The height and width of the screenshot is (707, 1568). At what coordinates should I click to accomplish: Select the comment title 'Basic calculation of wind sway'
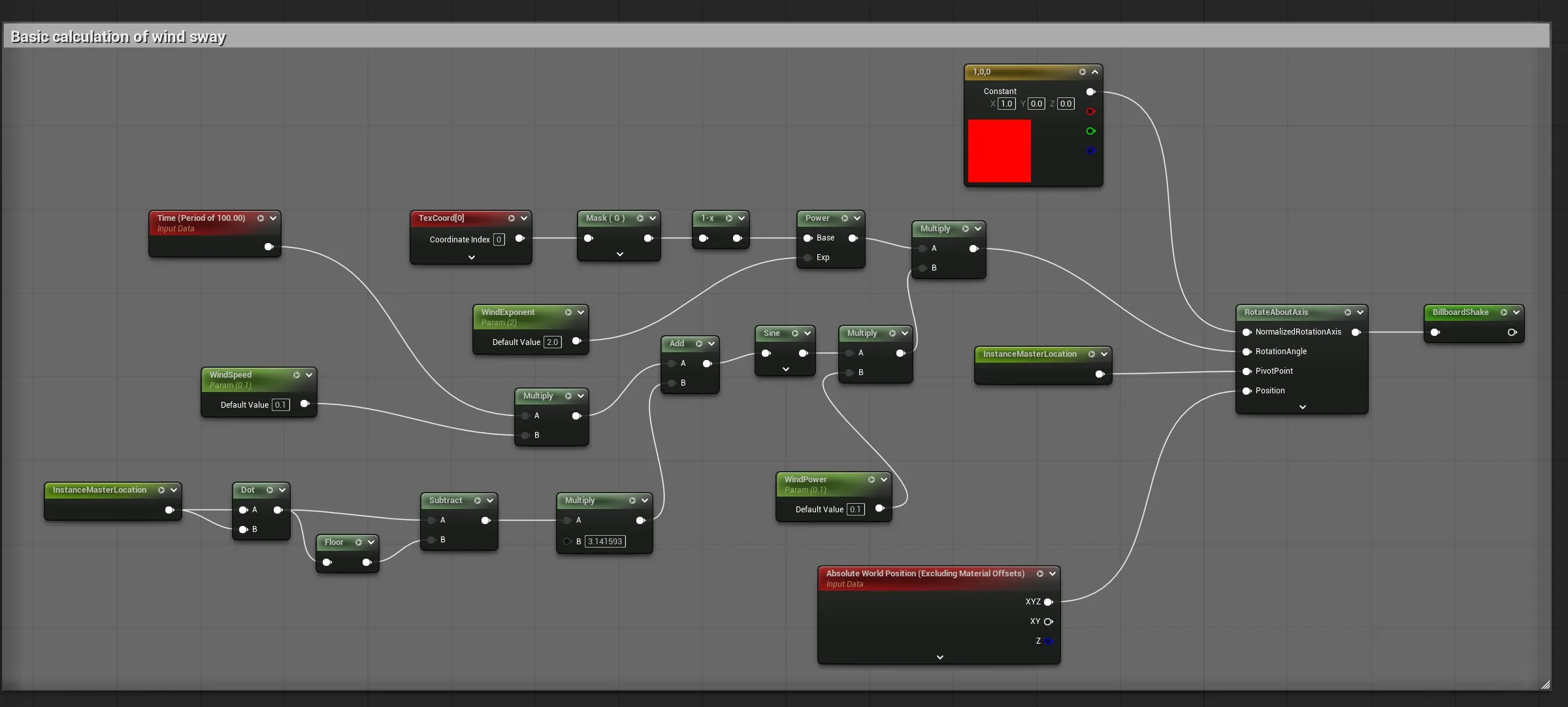click(118, 37)
